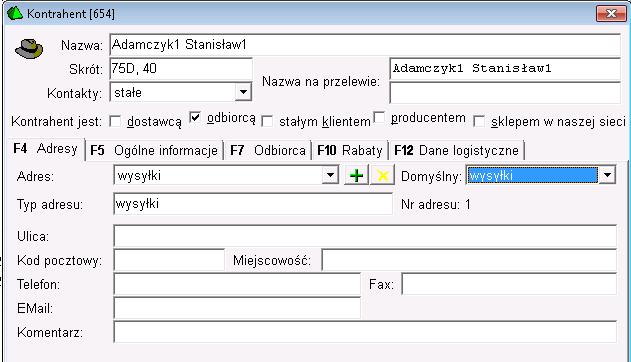
Task: Click into the Nazwa field
Action: click(x=365, y=45)
